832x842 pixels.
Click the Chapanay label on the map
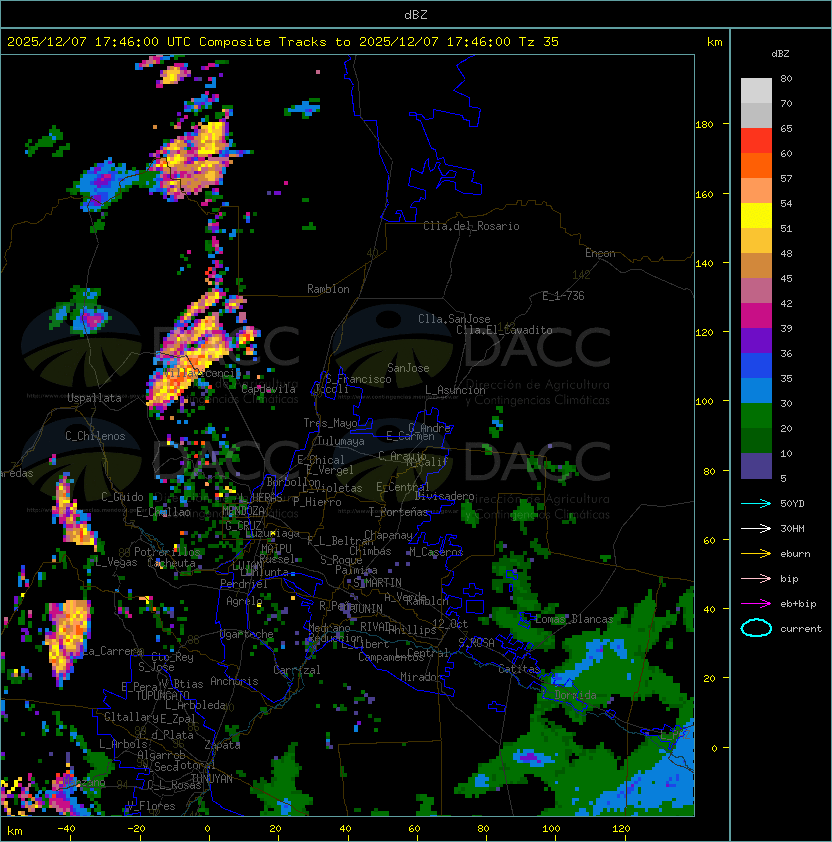(x=388, y=535)
